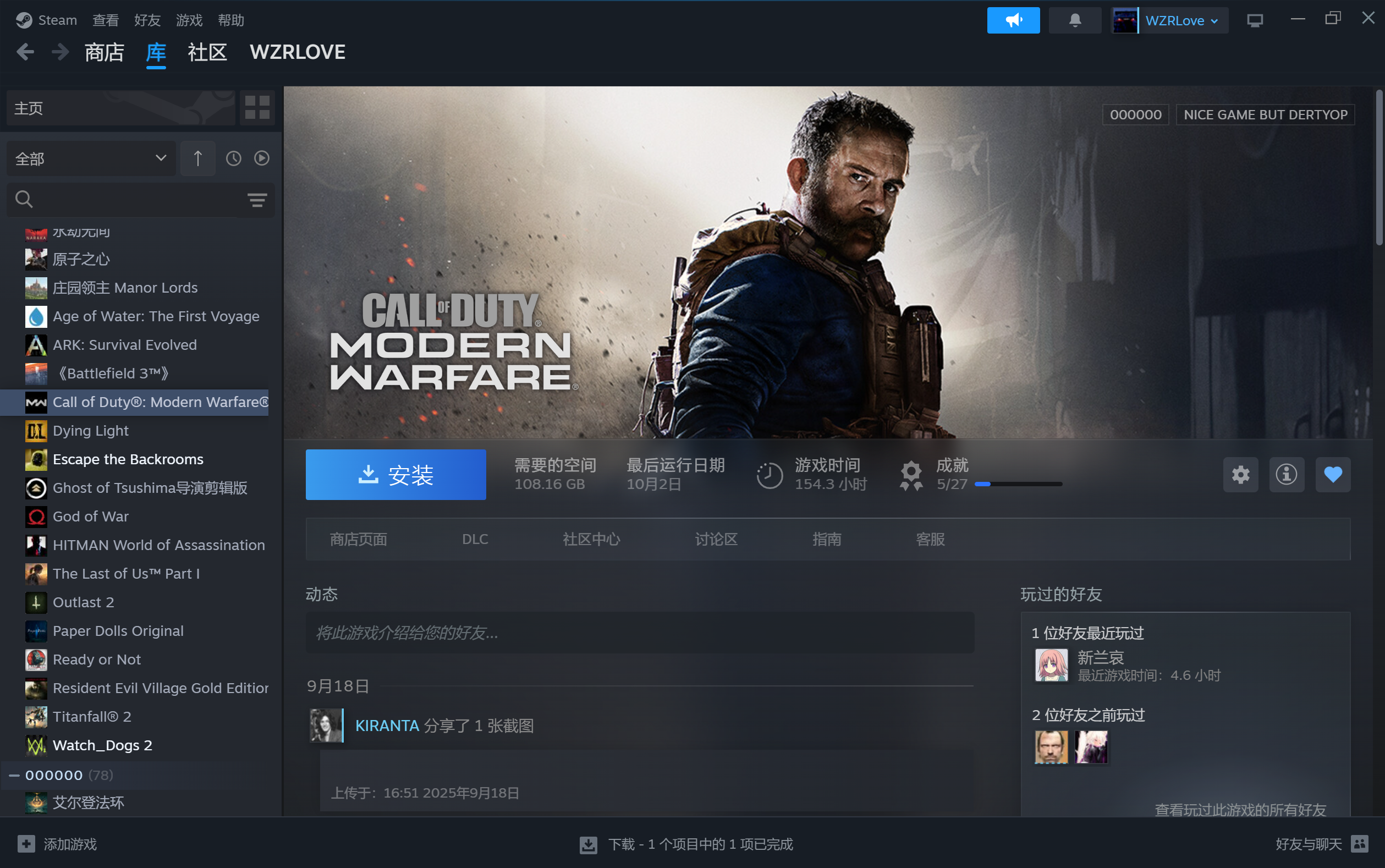The image size is (1385, 868).
Task: Click the achievements progress bar
Action: coord(1018,485)
